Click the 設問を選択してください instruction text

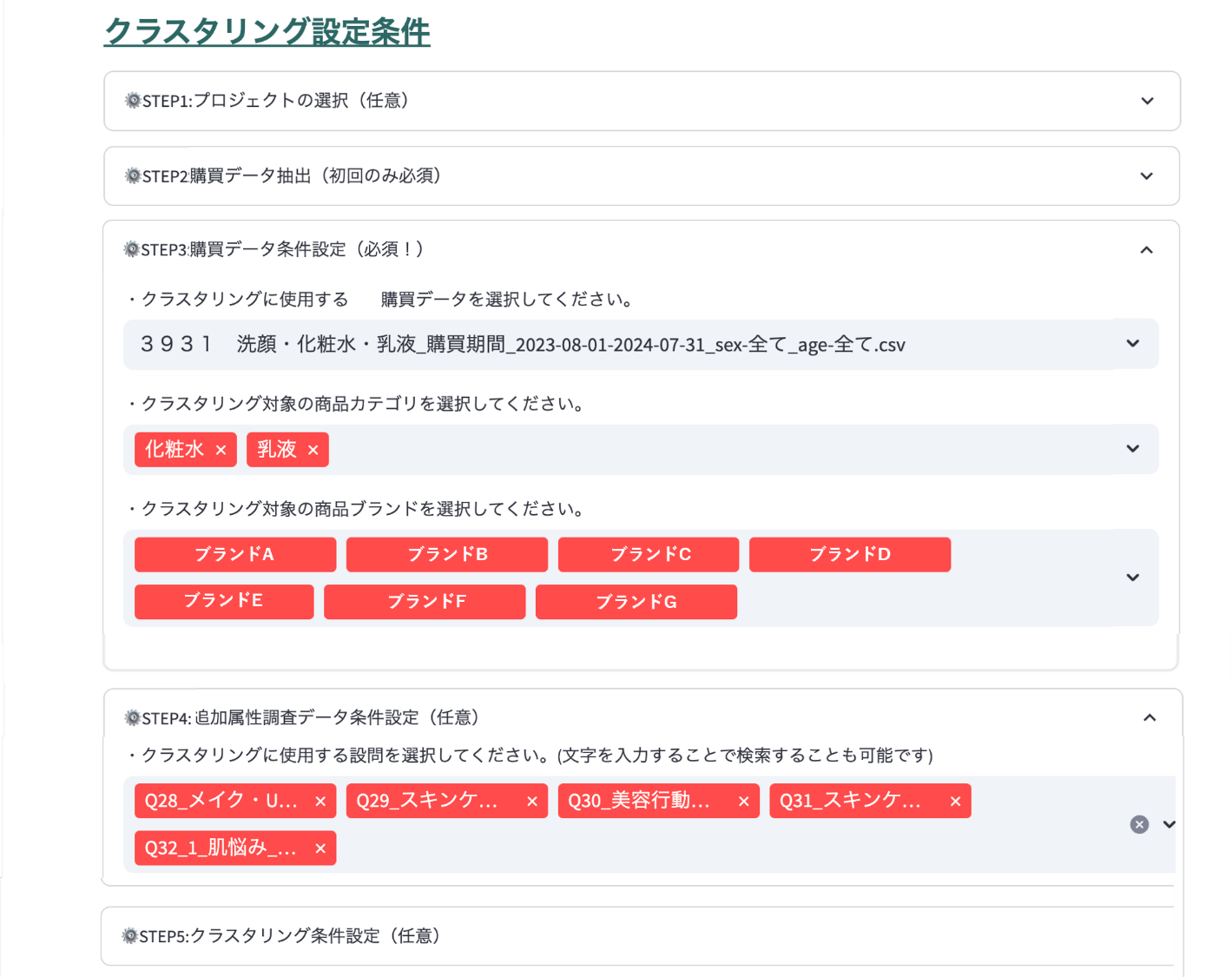(450, 756)
